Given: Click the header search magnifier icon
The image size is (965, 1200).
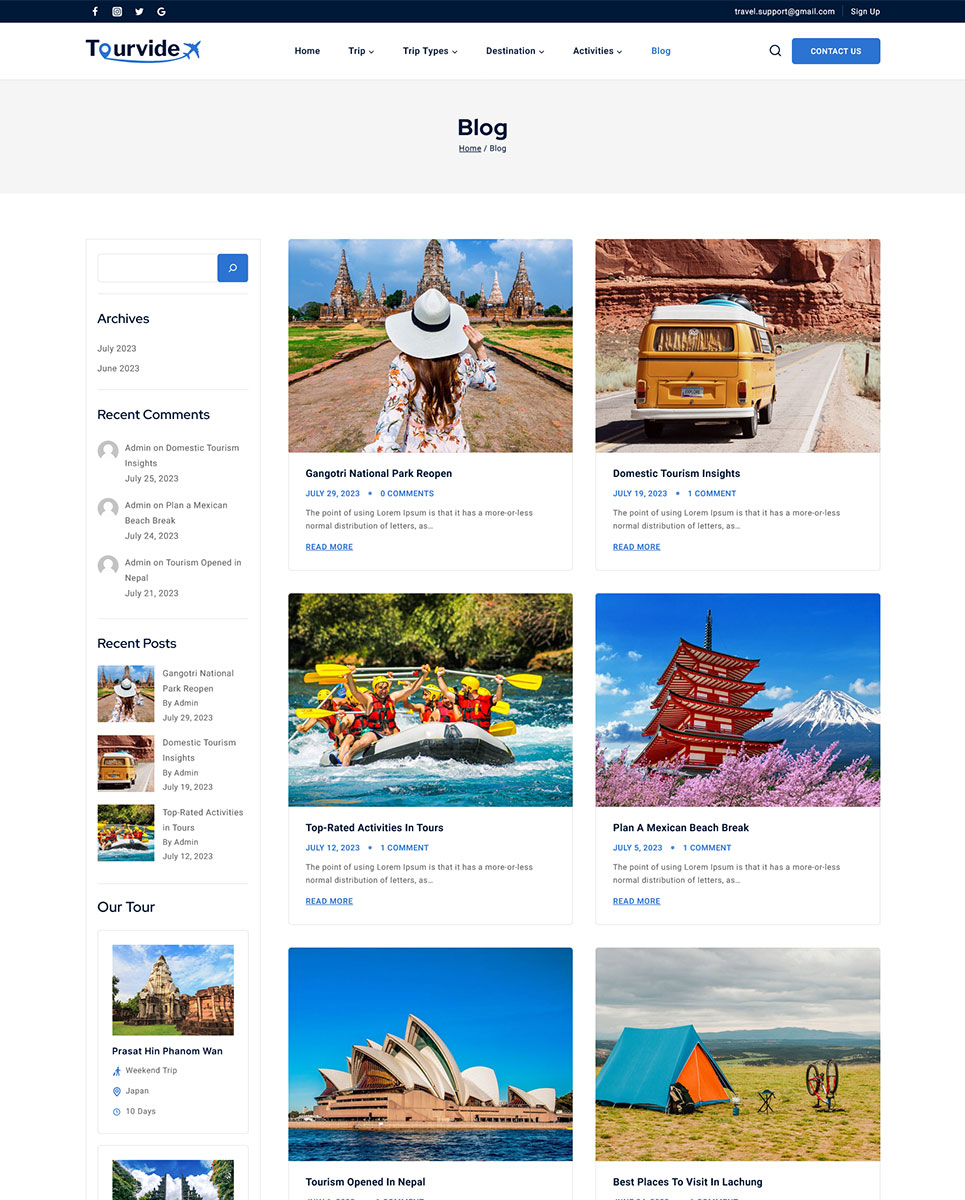Looking at the screenshot, I should coord(775,51).
